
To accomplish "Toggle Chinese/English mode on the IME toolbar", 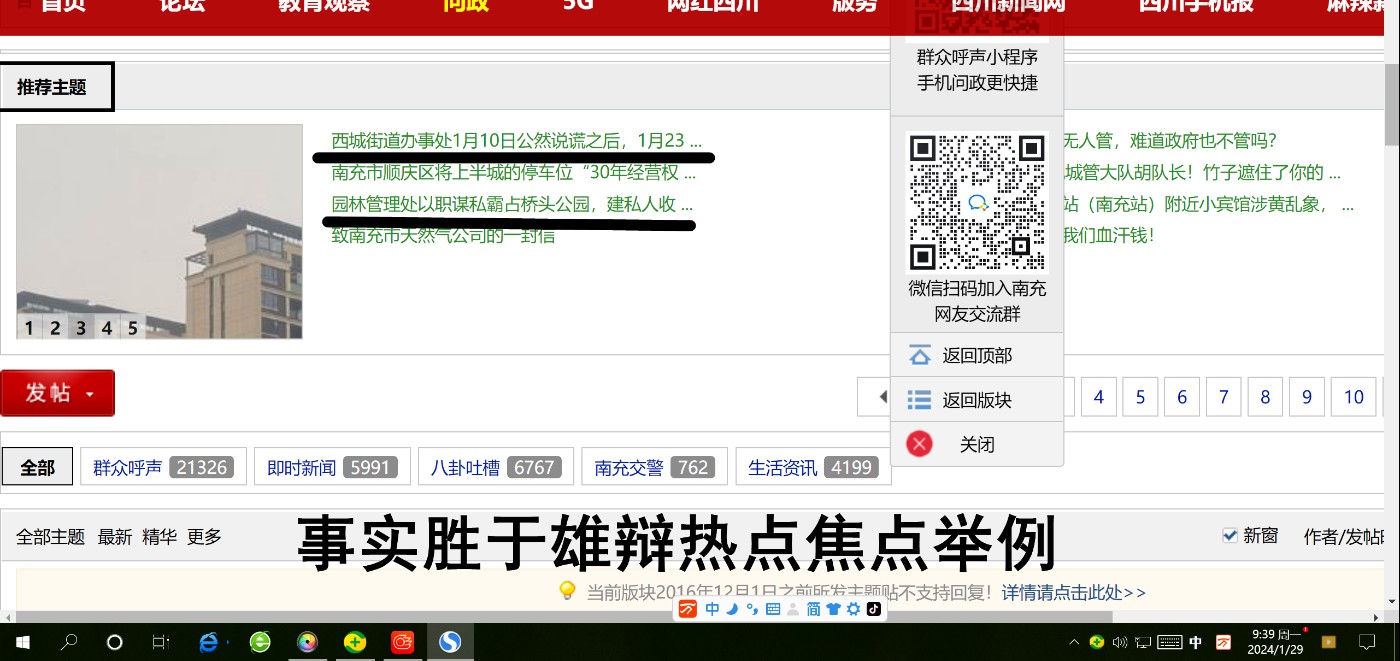I will click(712, 609).
